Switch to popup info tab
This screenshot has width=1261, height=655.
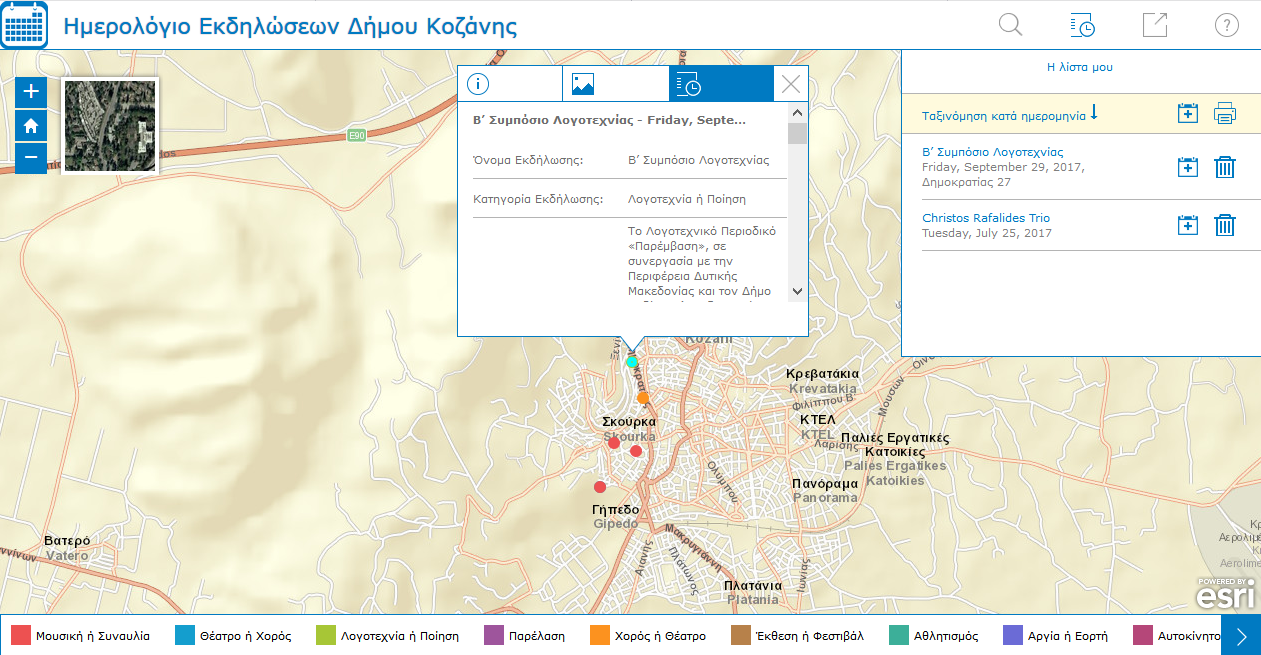(510, 84)
